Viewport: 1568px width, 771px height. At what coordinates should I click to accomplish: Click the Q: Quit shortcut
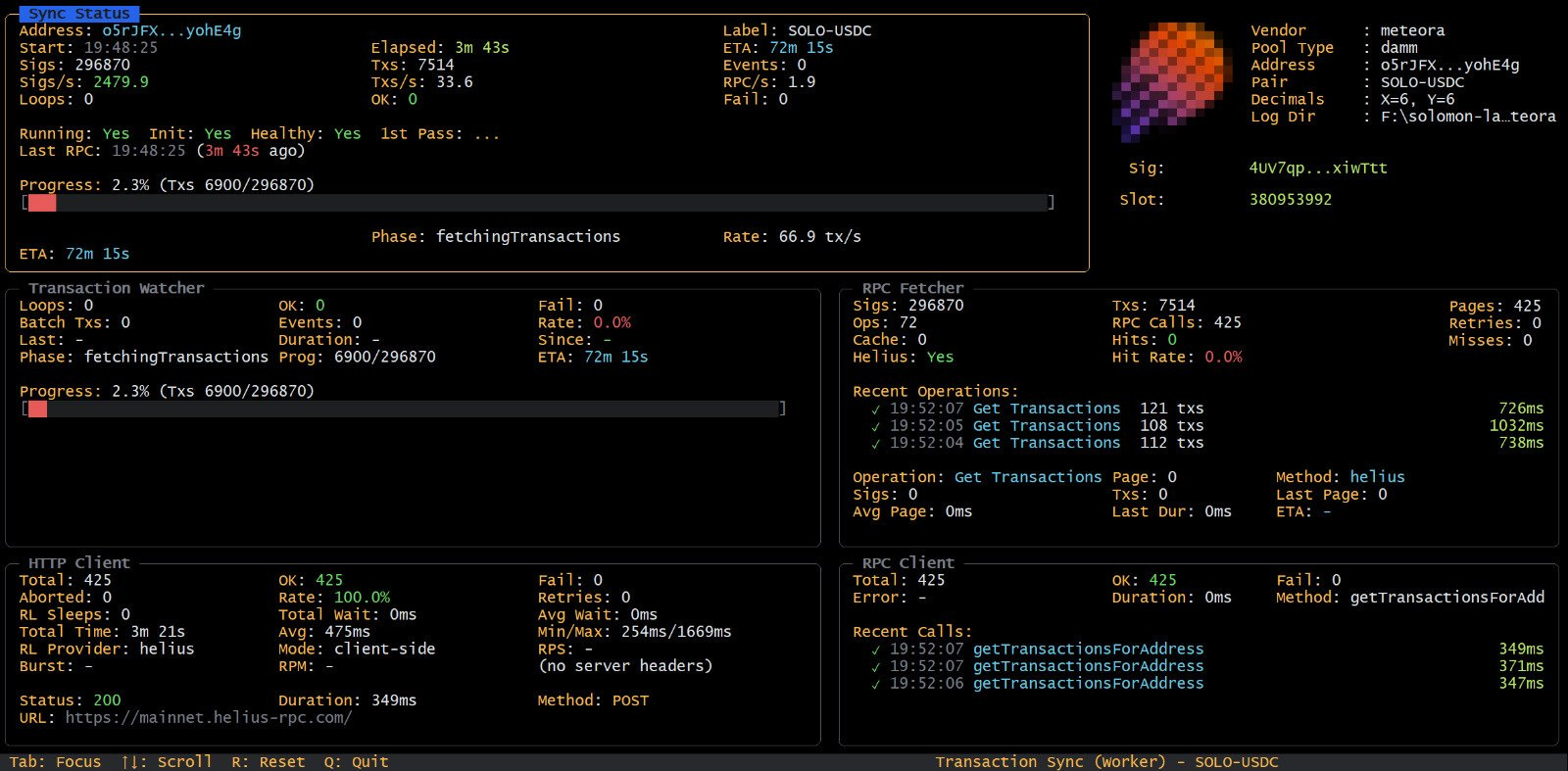coord(357,762)
